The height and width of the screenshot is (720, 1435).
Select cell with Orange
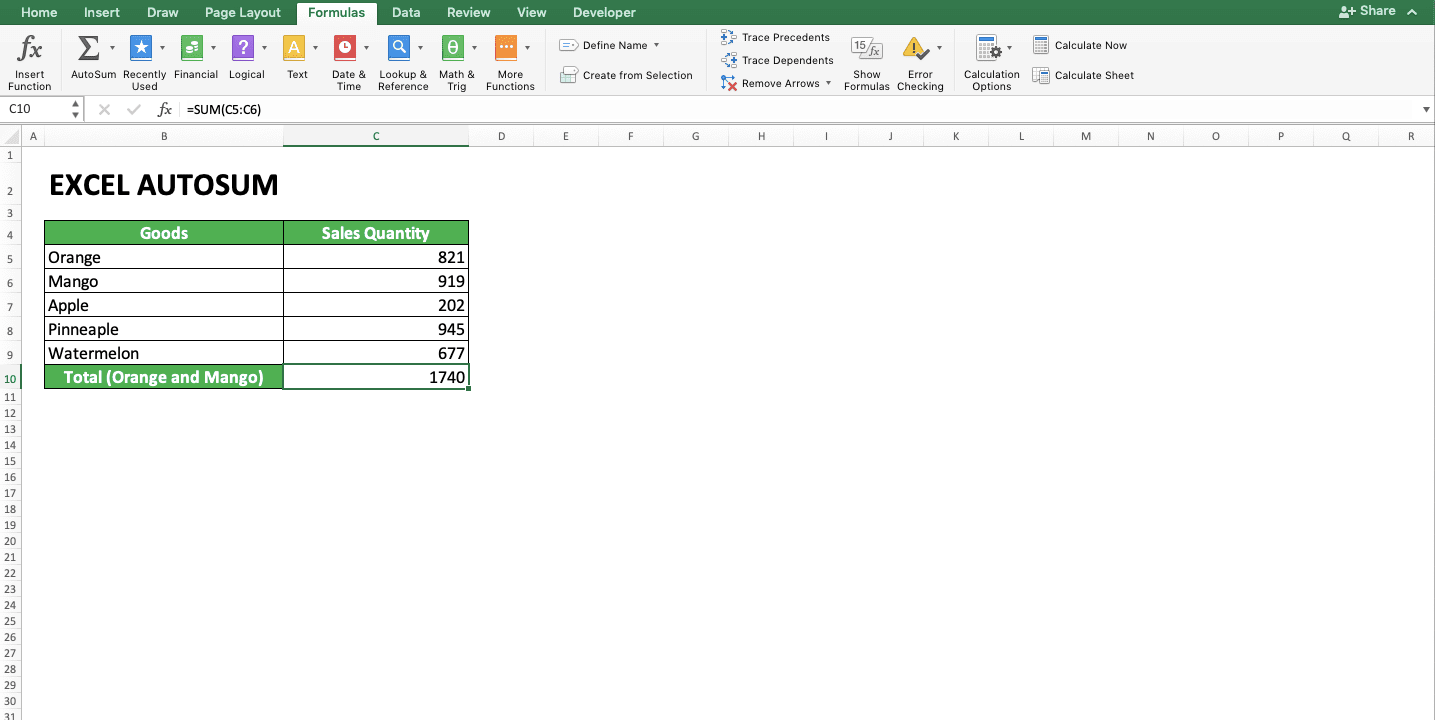point(164,257)
